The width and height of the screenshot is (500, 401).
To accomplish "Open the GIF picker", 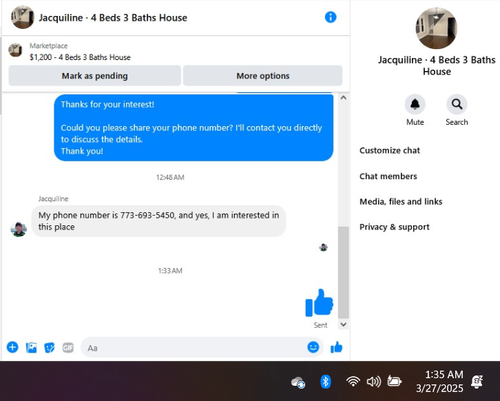I will pos(68,348).
